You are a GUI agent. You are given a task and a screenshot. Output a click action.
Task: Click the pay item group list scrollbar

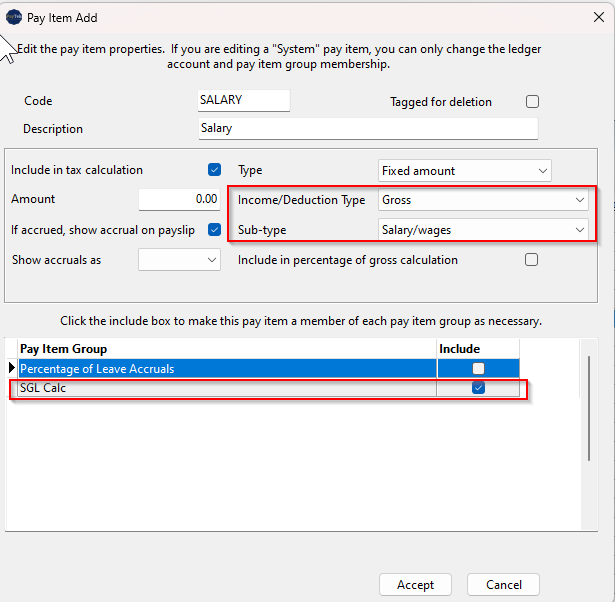[x=589, y=408]
